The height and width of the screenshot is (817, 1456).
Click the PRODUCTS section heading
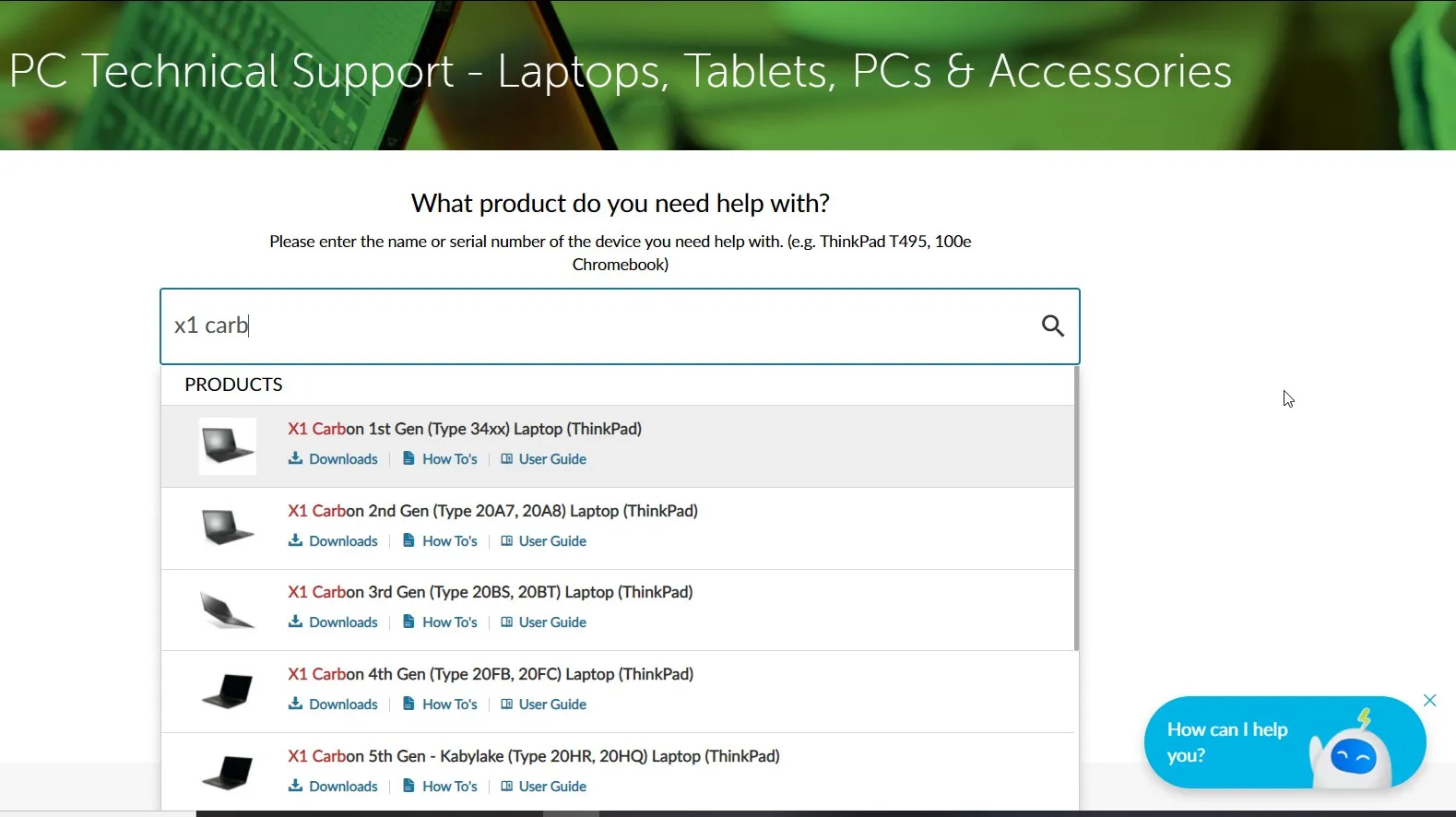pyautogui.click(x=233, y=385)
